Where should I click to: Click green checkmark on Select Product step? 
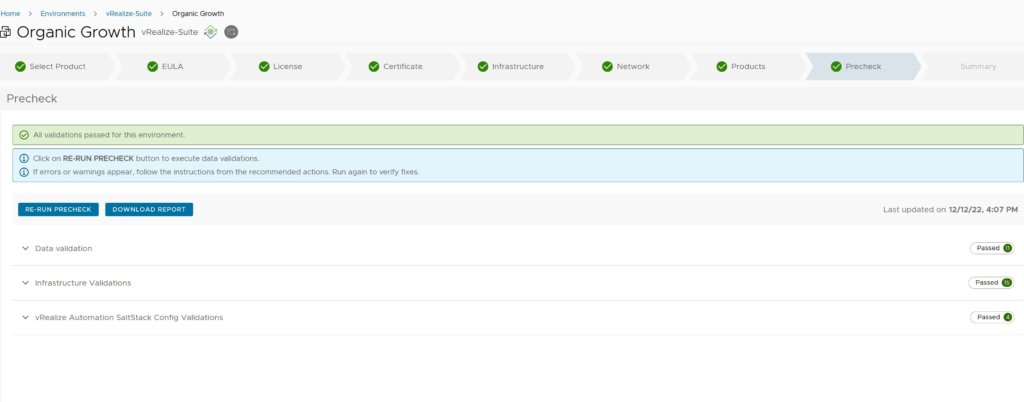20,67
